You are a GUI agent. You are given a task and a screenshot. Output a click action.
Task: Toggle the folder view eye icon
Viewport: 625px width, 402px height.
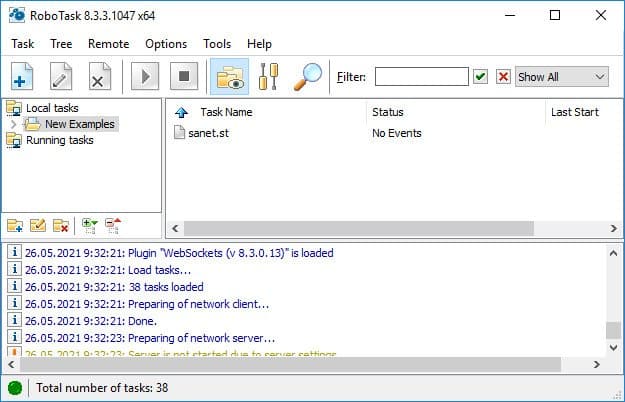(229, 77)
